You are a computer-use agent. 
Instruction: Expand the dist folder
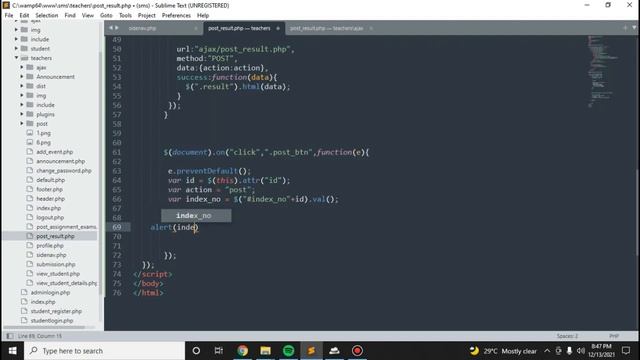(x=22, y=86)
